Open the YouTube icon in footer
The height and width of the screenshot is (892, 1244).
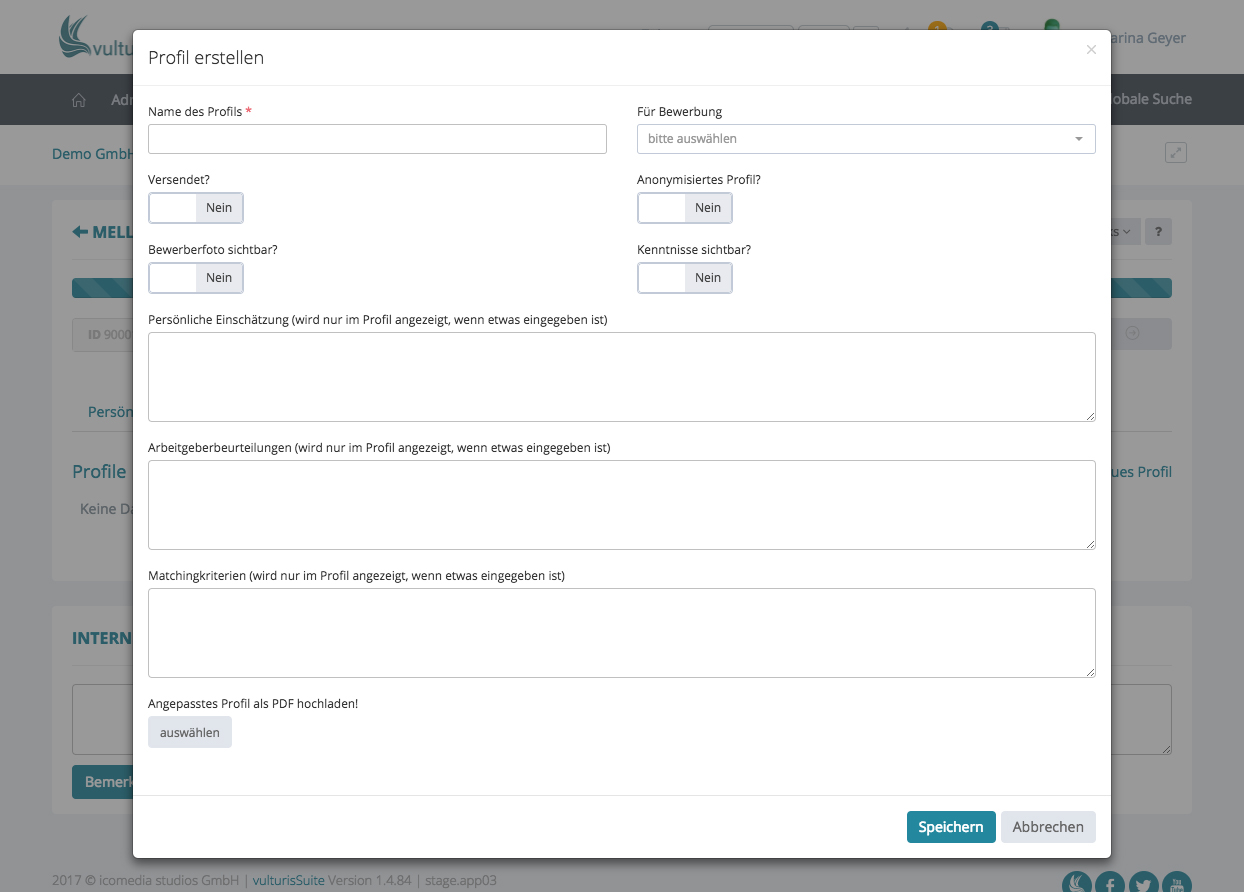pos(1177,883)
